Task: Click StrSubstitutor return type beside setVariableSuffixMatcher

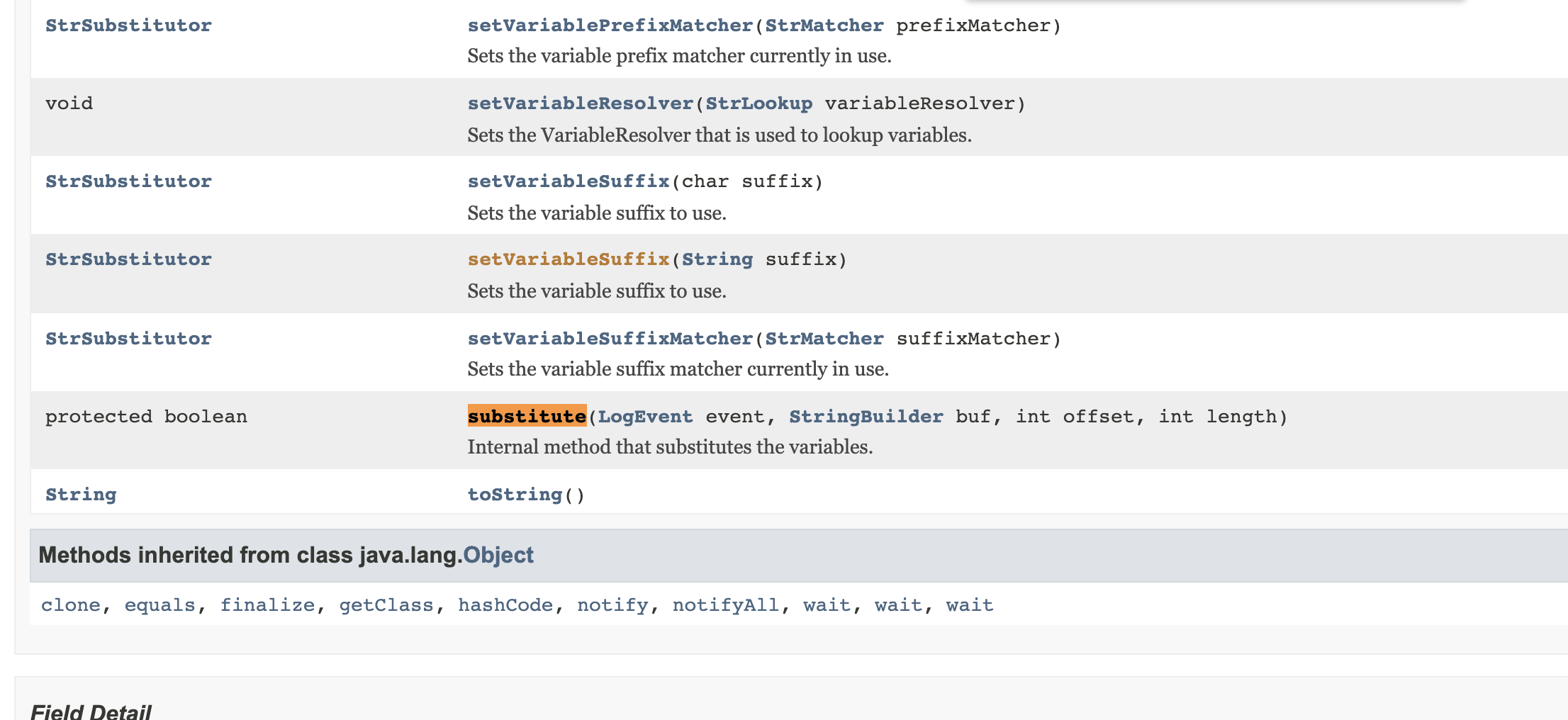Action: [128, 339]
